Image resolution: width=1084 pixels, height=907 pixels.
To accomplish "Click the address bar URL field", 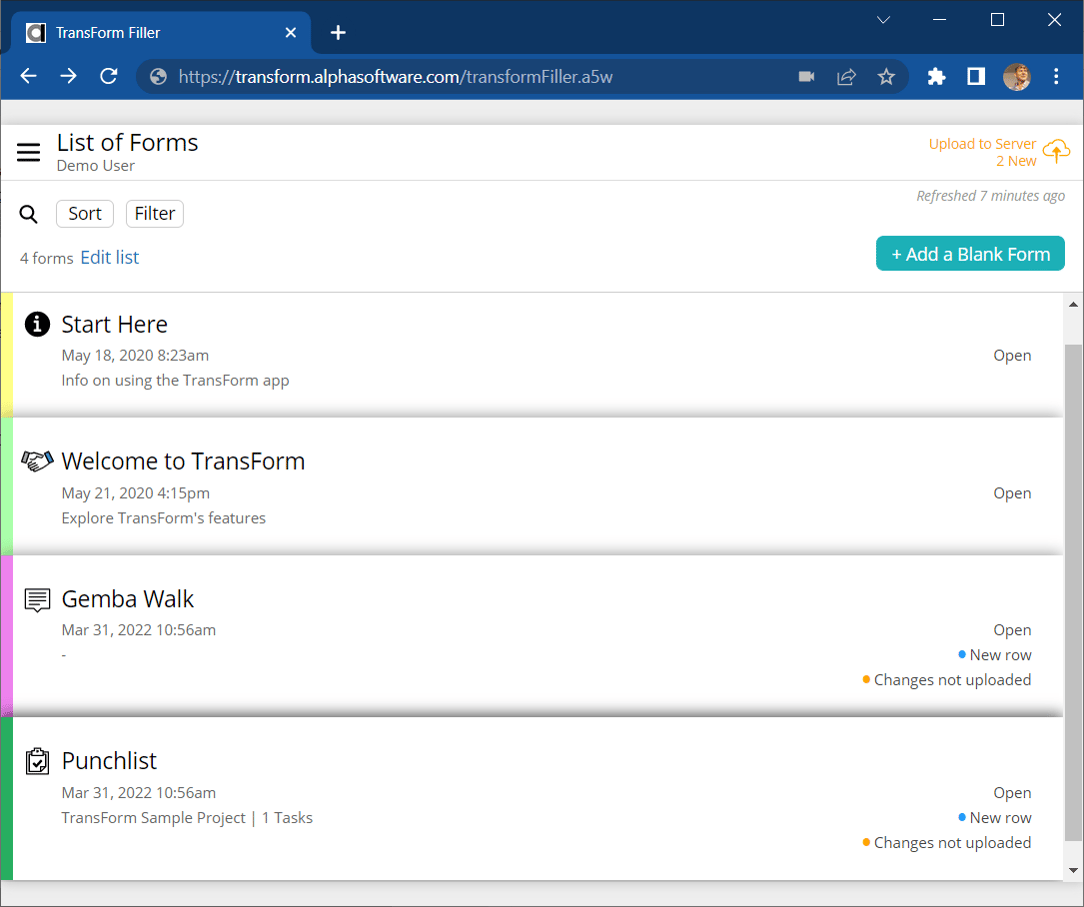I will pyautogui.click(x=400, y=76).
